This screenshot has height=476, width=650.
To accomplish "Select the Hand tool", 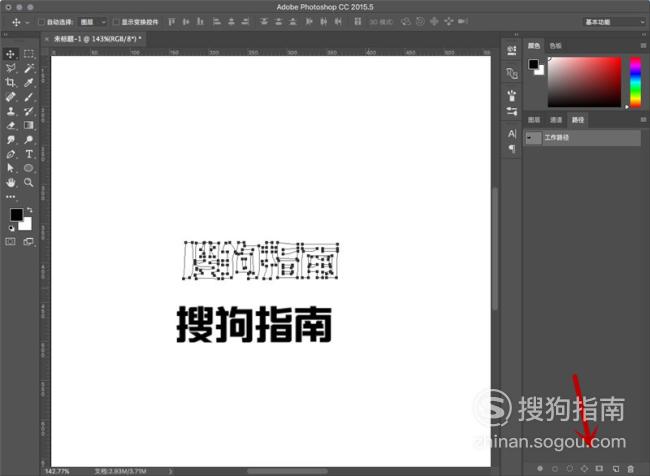I will (11, 182).
